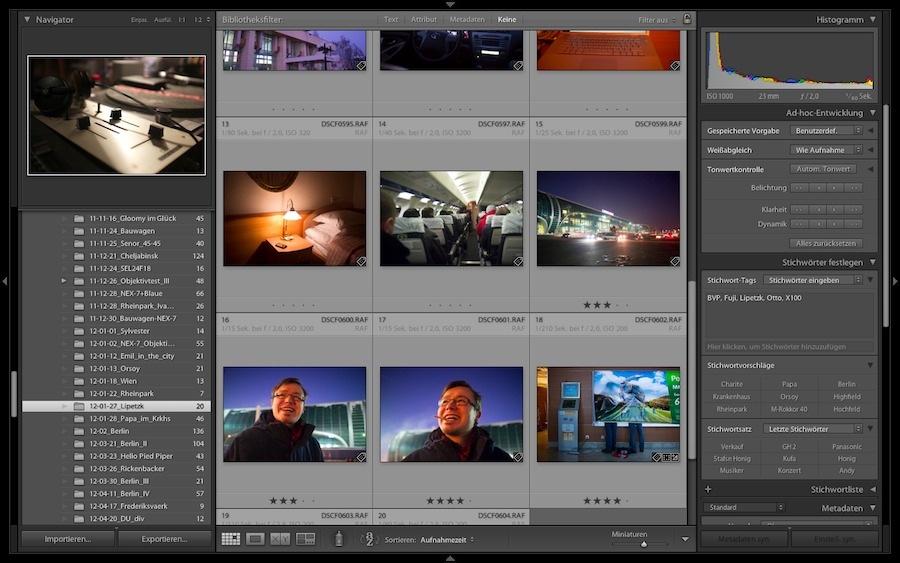Screen dimensions: 900x563
Task: Click the library filter lock icon
Action: [687, 19]
